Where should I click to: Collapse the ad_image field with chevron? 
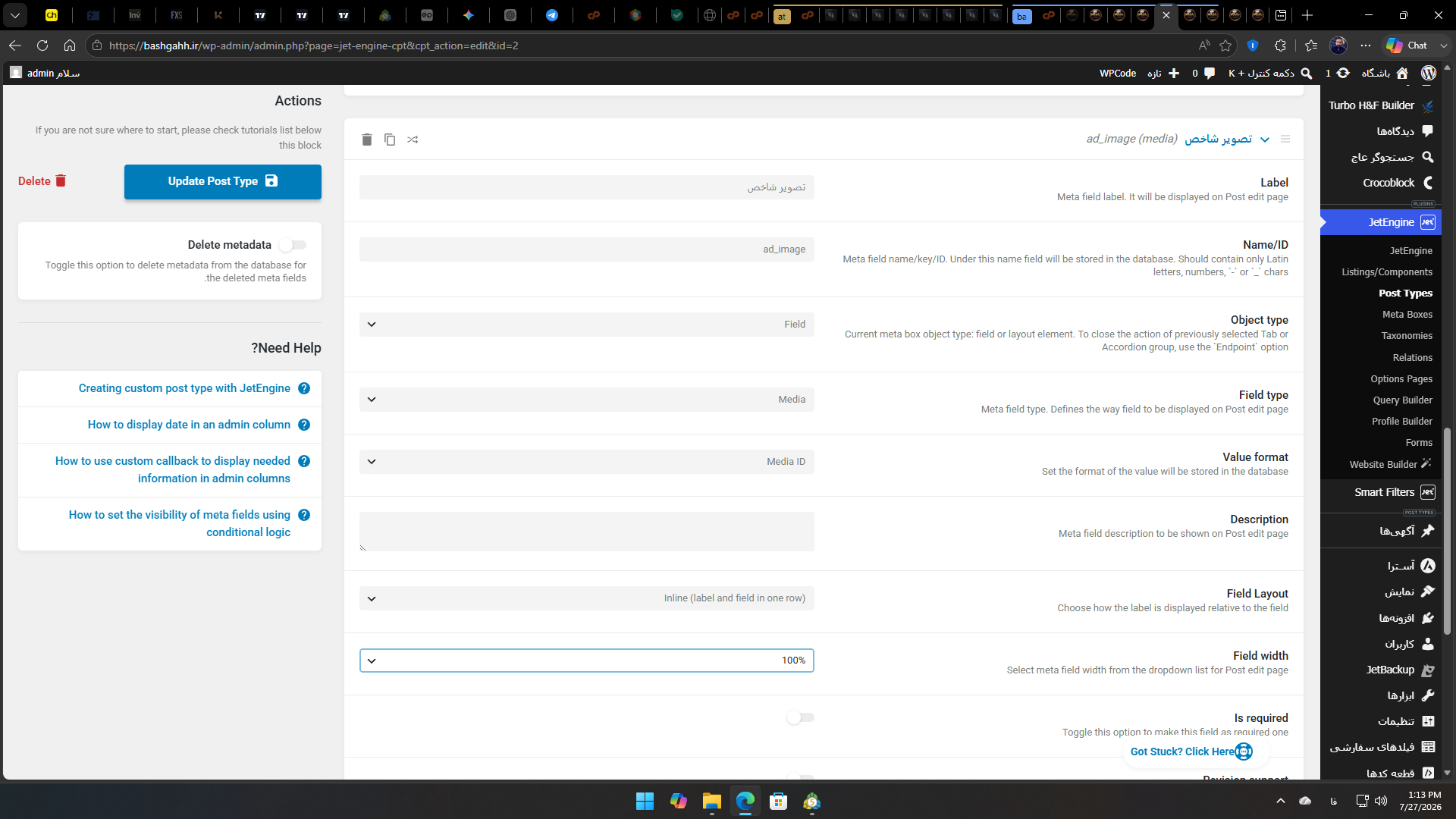[1265, 140]
